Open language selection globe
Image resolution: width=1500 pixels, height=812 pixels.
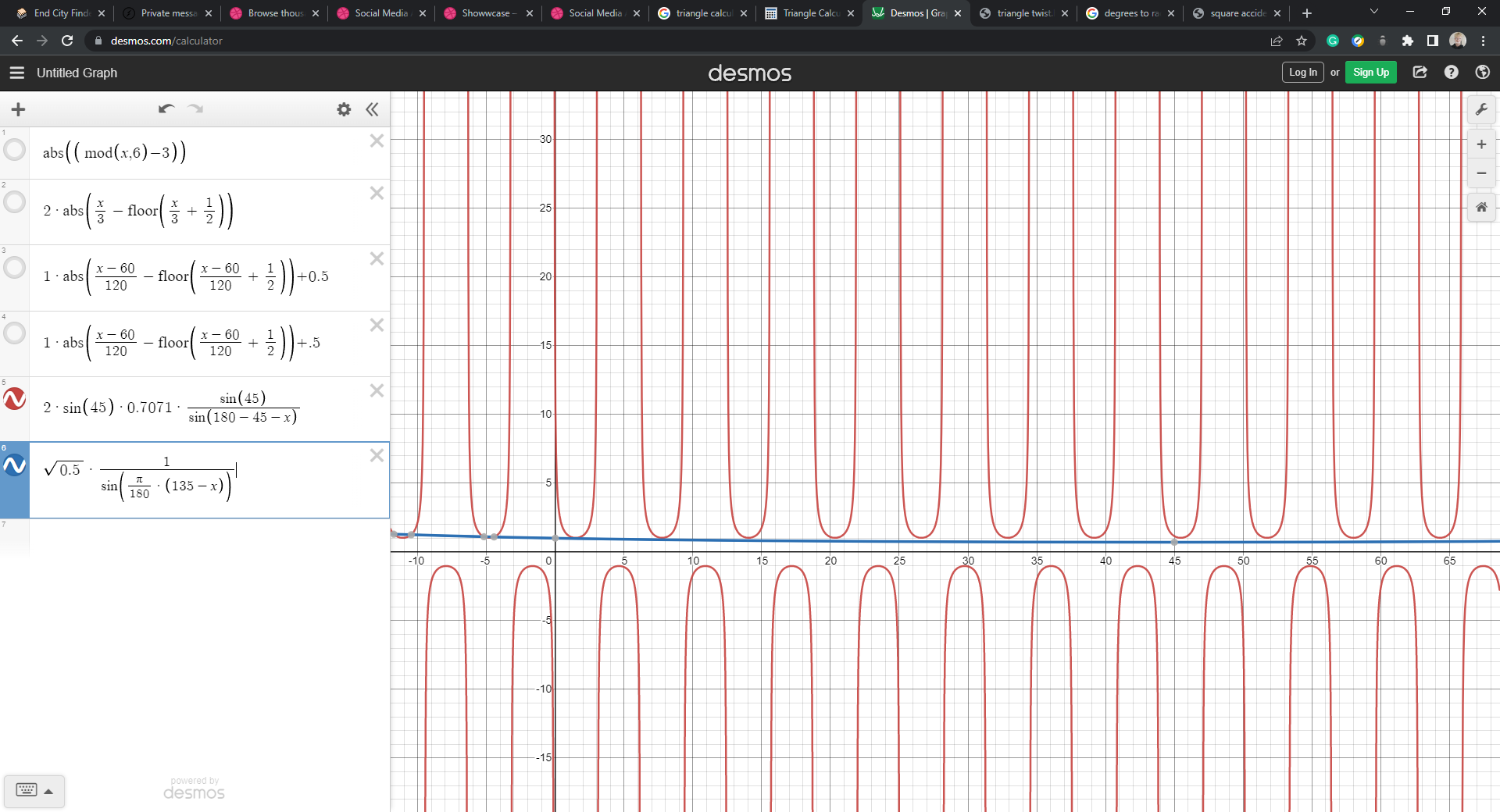(1482, 73)
